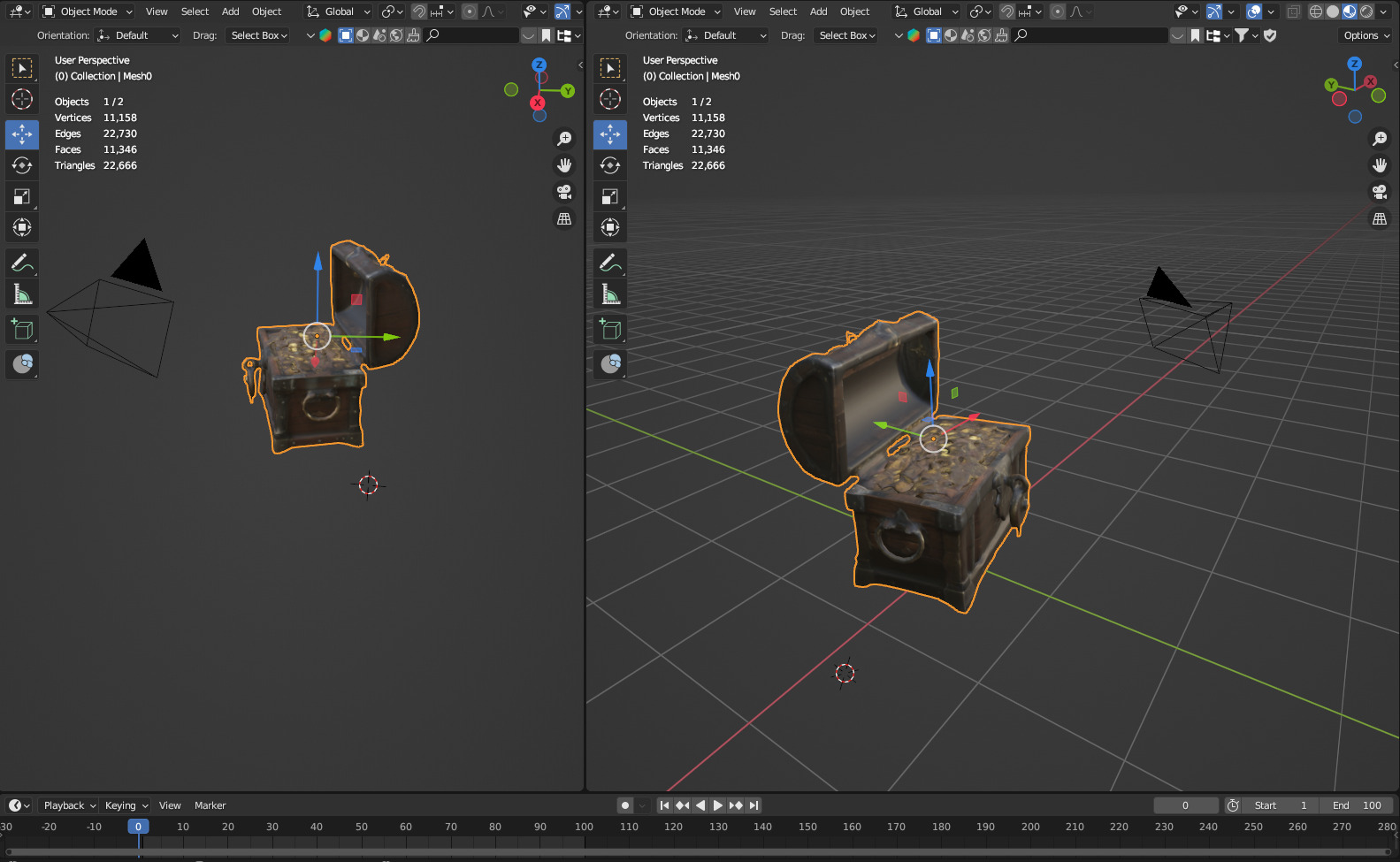Open Add menu in right viewport
Image resolution: width=1400 pixels, height=862 pixels.
pyautogui.click(x=819, y=11)
